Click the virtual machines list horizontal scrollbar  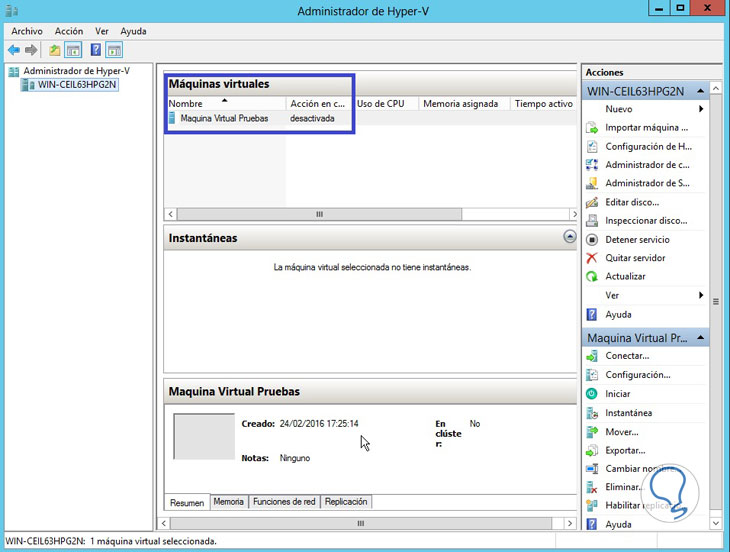pyautogui.click(x=319, y=214)
